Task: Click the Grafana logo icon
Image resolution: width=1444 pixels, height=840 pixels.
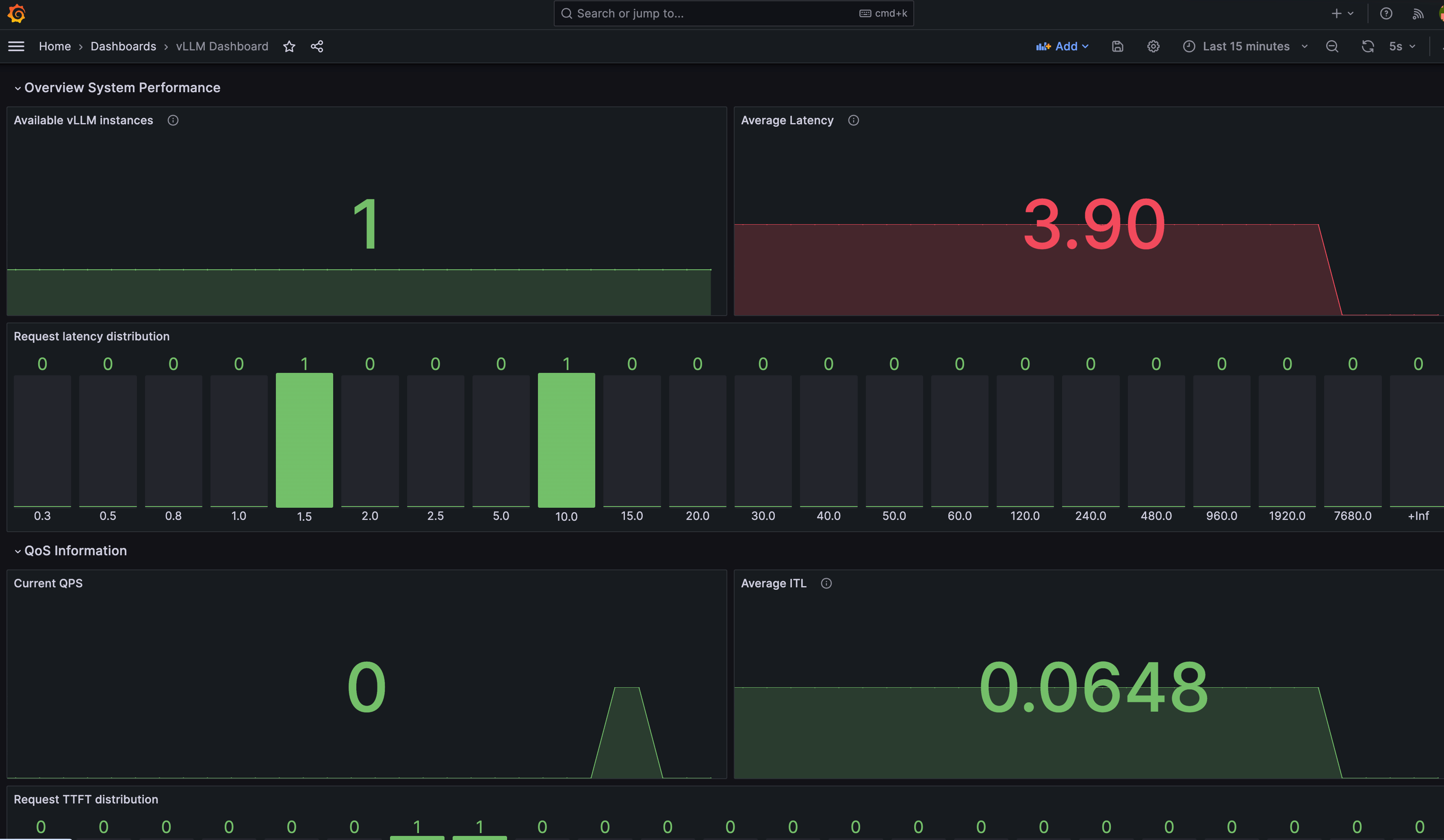Action: click(17, 13)
